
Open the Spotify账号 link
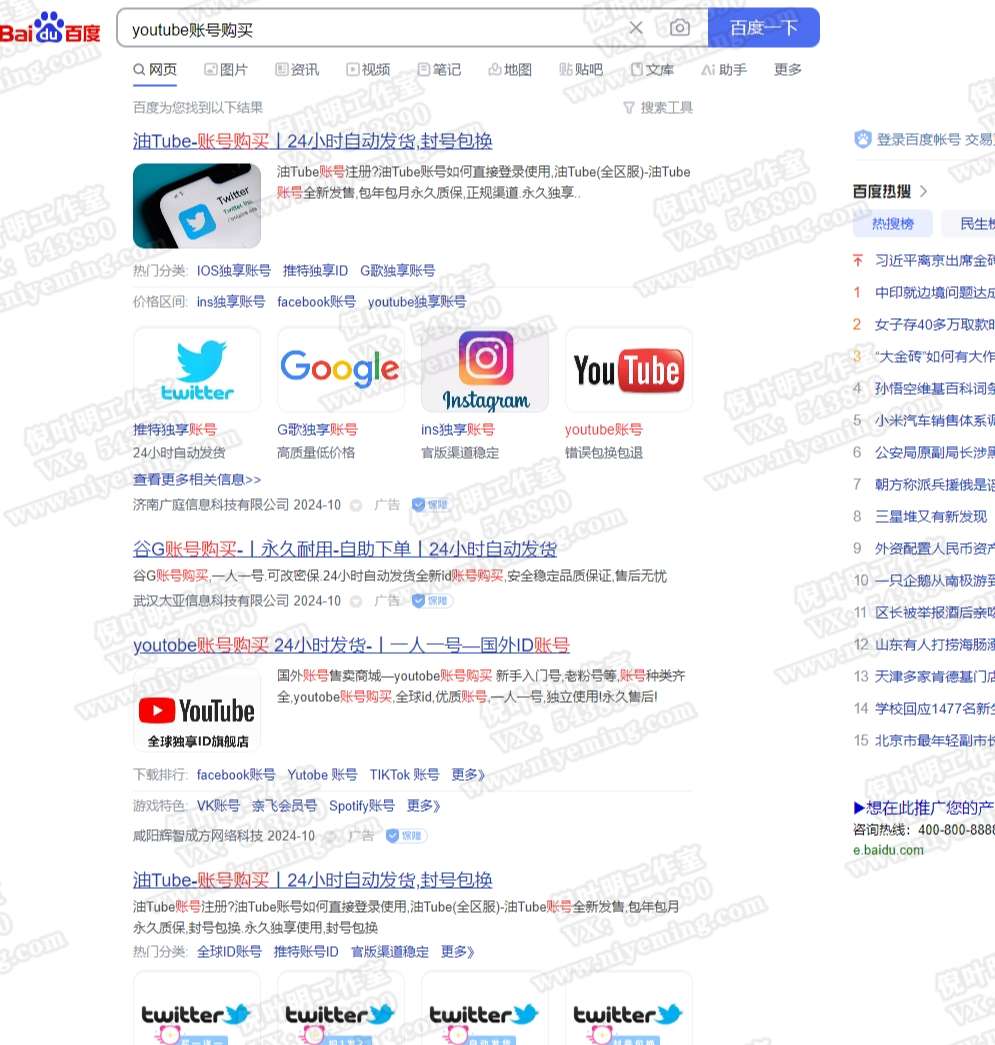click(x=362, y=806)
